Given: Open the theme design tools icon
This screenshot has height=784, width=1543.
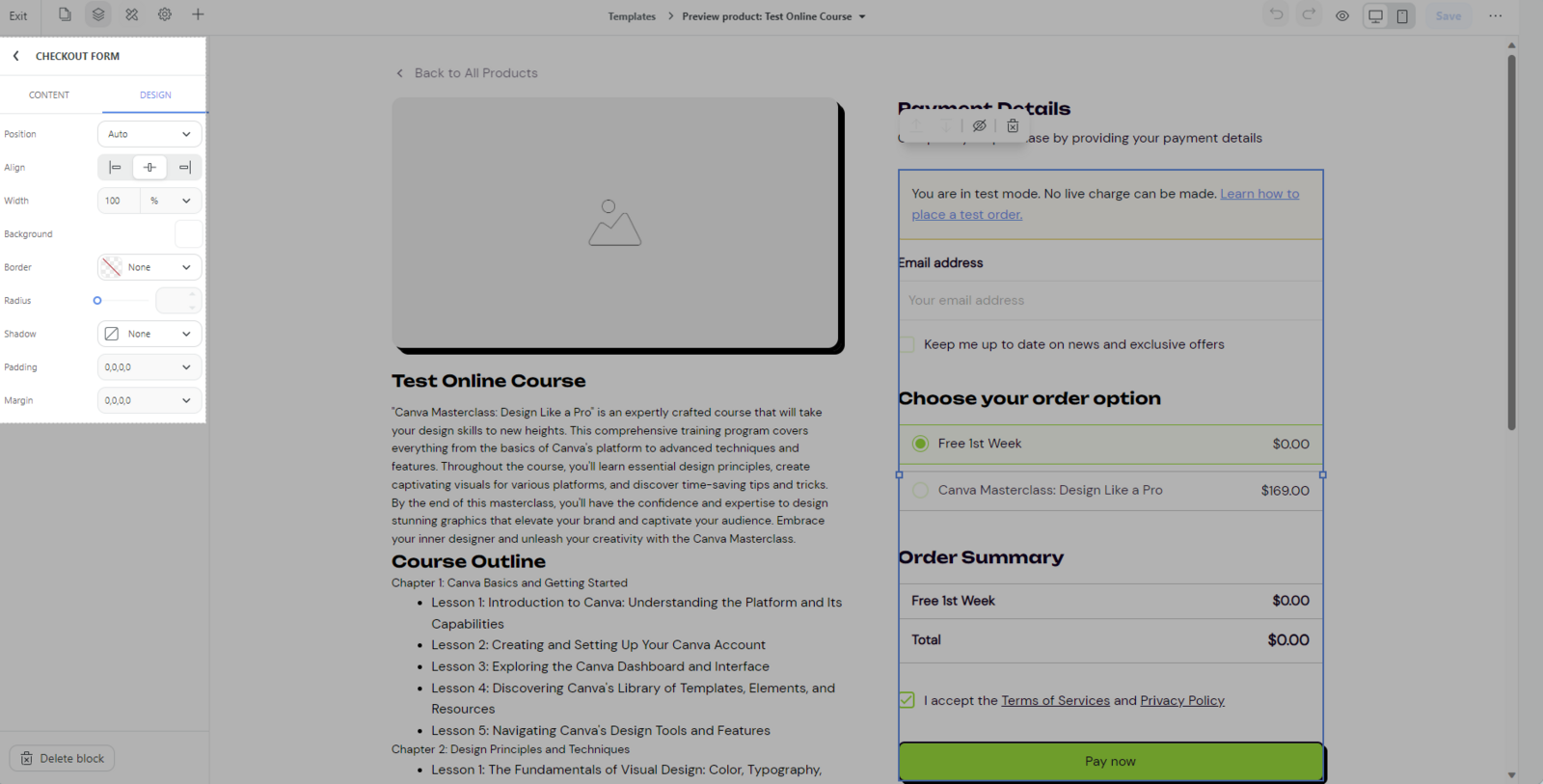Looking at the screenshot, I should coord(132,14).
